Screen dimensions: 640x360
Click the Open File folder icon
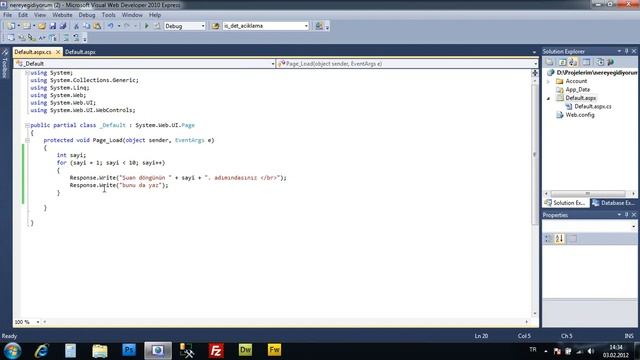click(42, 26)
